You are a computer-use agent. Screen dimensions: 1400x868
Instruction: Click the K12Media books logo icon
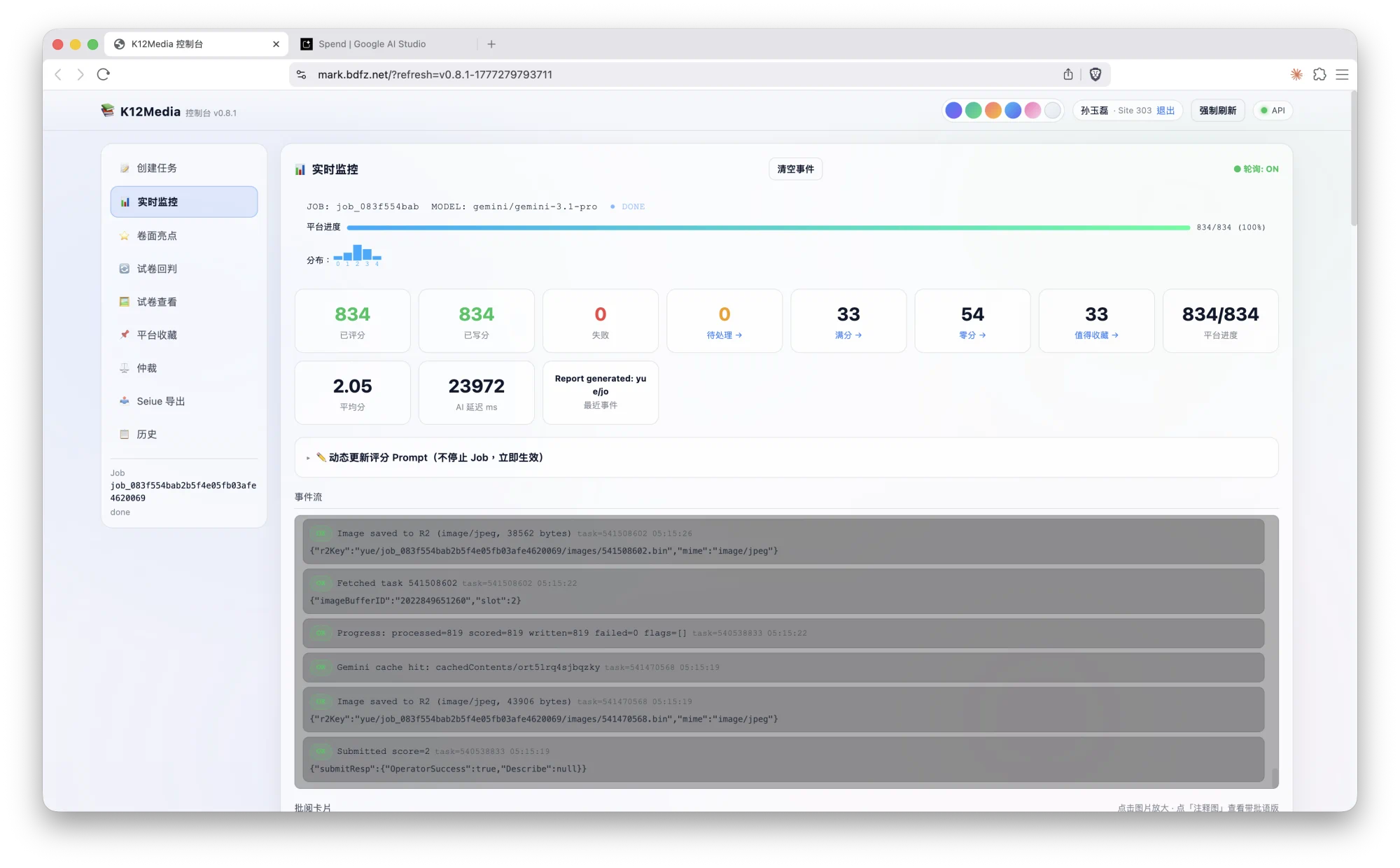point(107,111)
